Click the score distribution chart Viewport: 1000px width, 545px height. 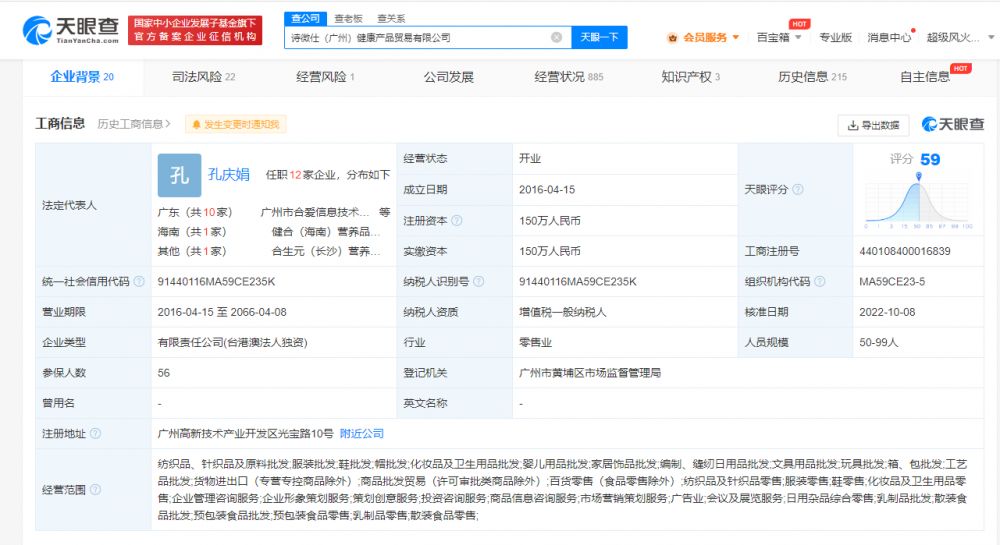click(x=918, y=201)
